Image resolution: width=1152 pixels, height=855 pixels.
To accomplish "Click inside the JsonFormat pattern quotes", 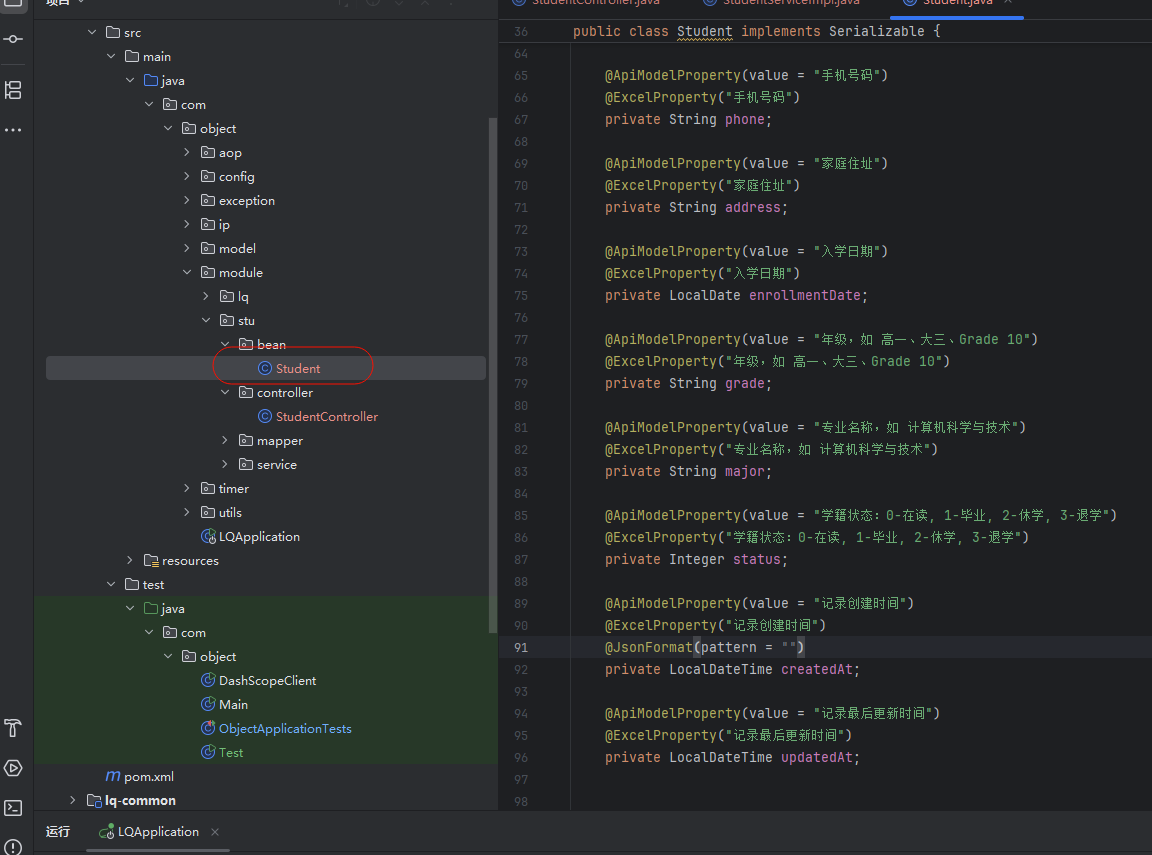I will (x=788, y=648).
